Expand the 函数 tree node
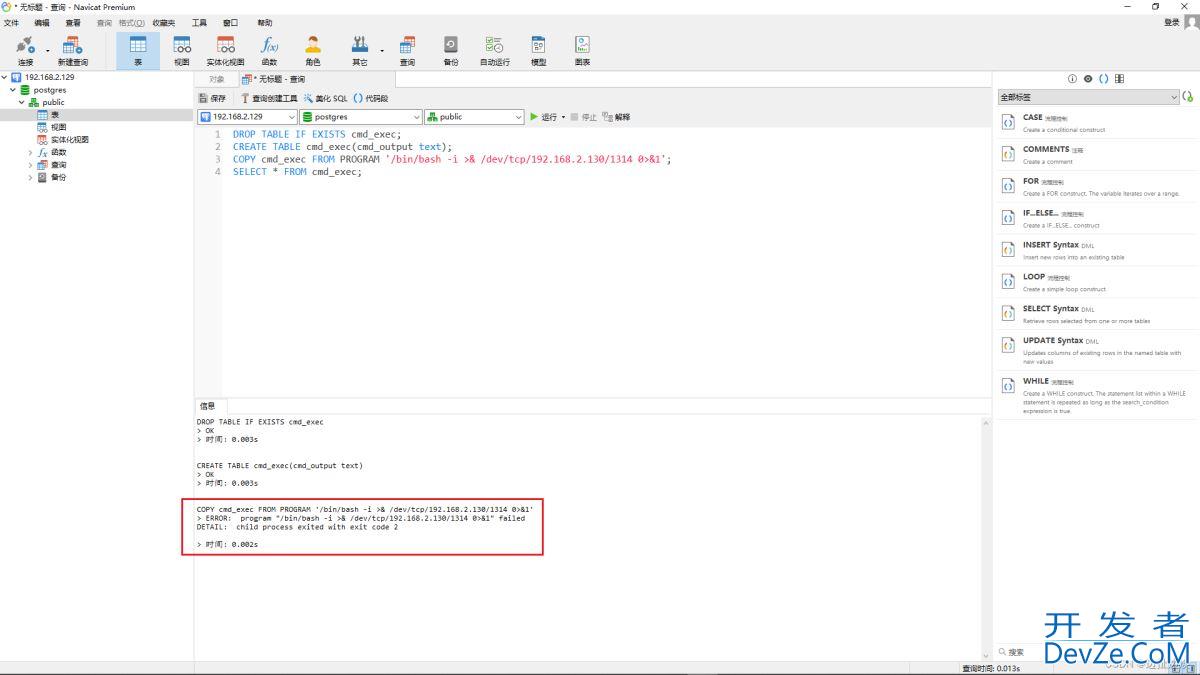This screenshot has height=675, width=1200. [x=30, y=152]
